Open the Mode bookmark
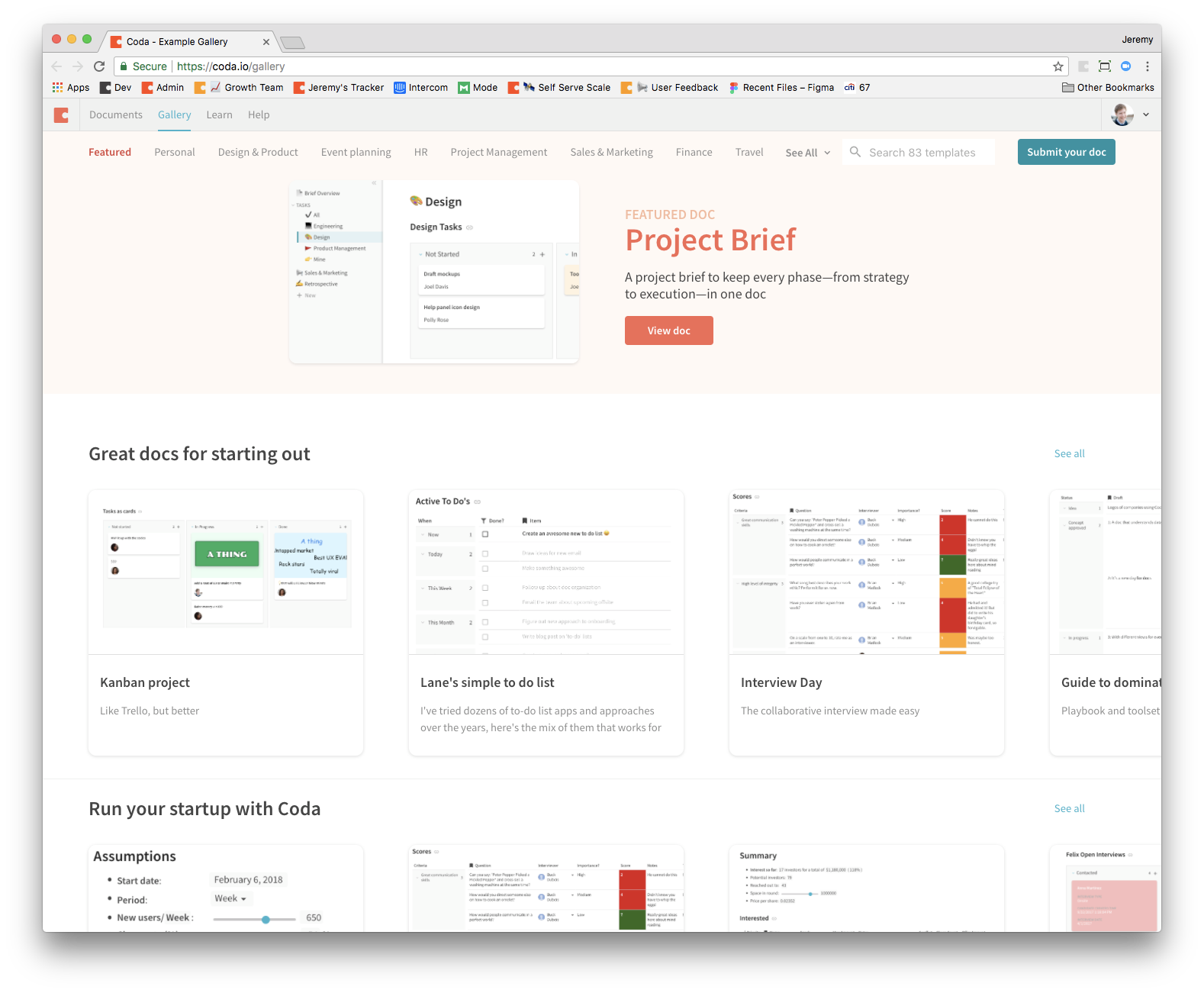Screen dimensions: 1204x993 pyautogui.click(x=478, y=88)
